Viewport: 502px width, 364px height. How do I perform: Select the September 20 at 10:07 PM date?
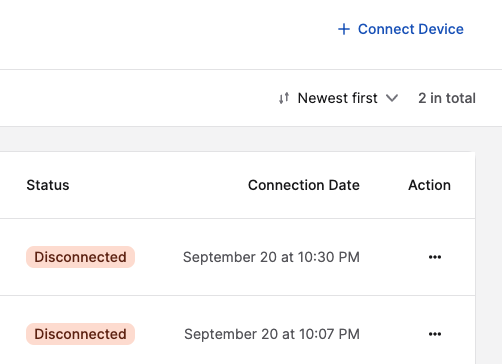272,334
